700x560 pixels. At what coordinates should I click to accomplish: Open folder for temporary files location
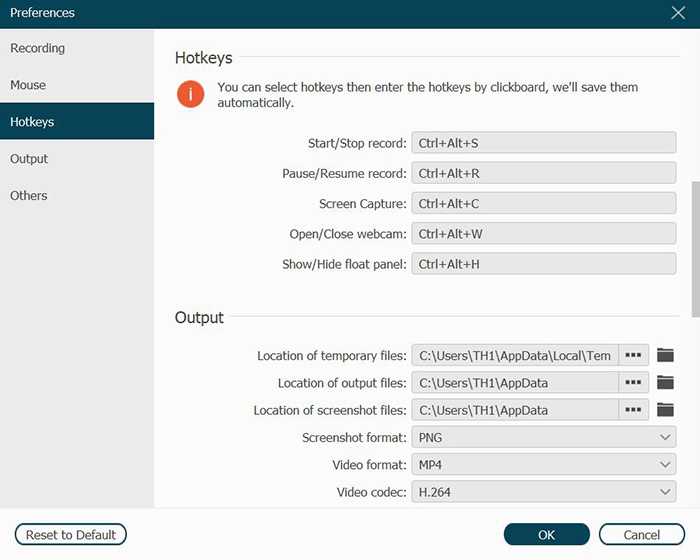tap(665, 355)
